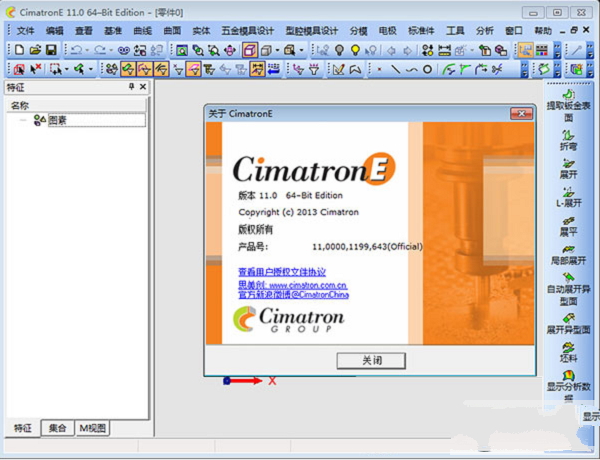Select the Circle drawing tool
This screenshot has width=600, height=460.
coord(427,69)
